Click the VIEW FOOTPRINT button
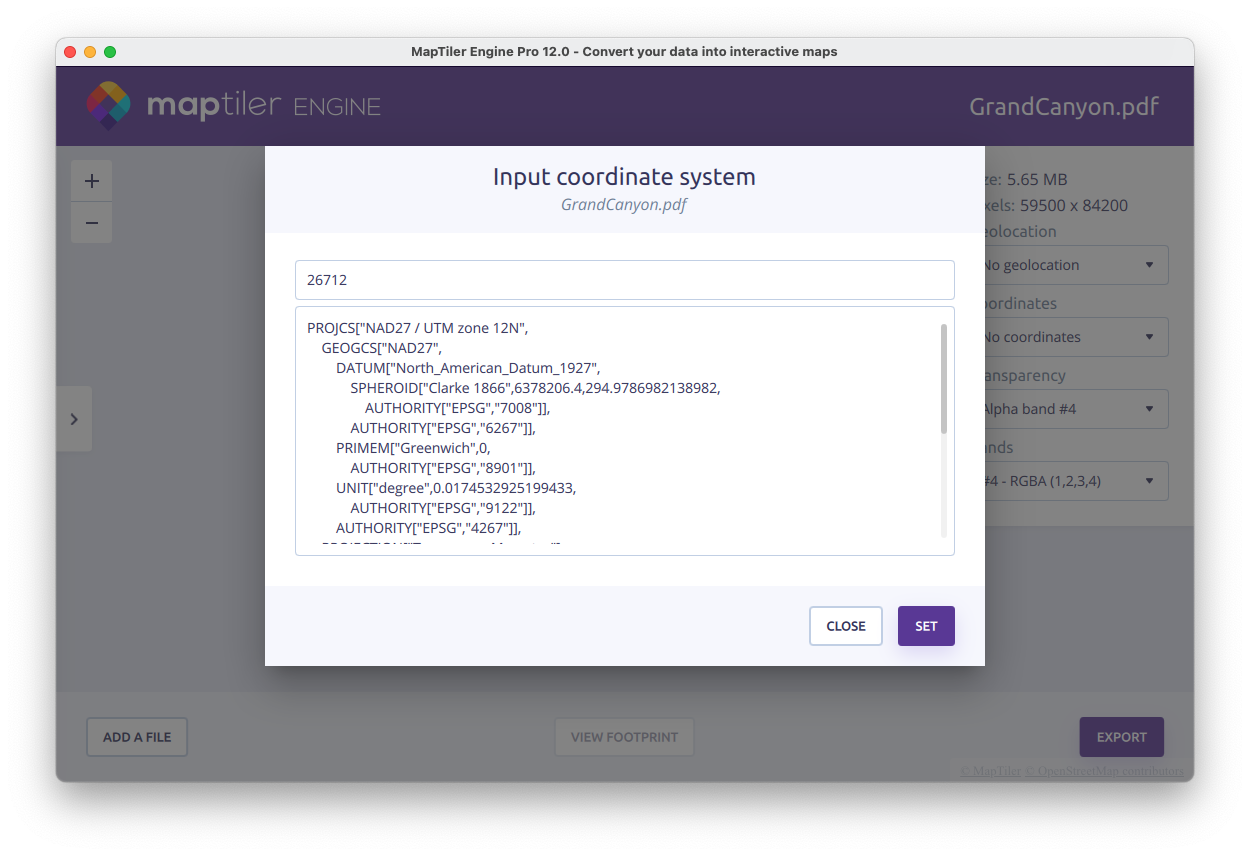 click(x=624, y=737)
